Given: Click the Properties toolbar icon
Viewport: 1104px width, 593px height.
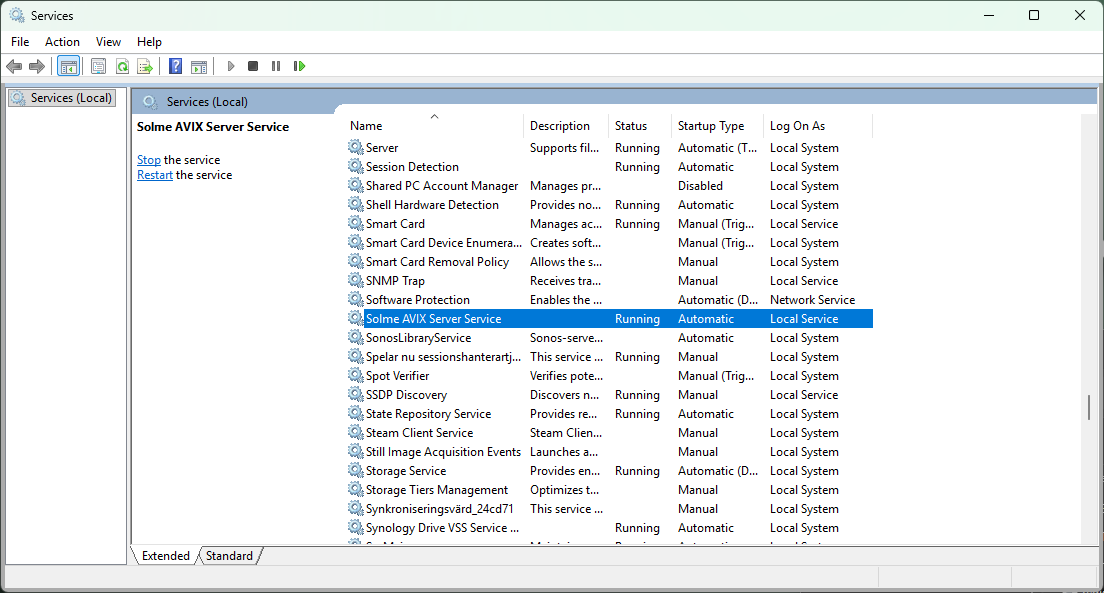Looking at the screenshot, I should (99, 66).
